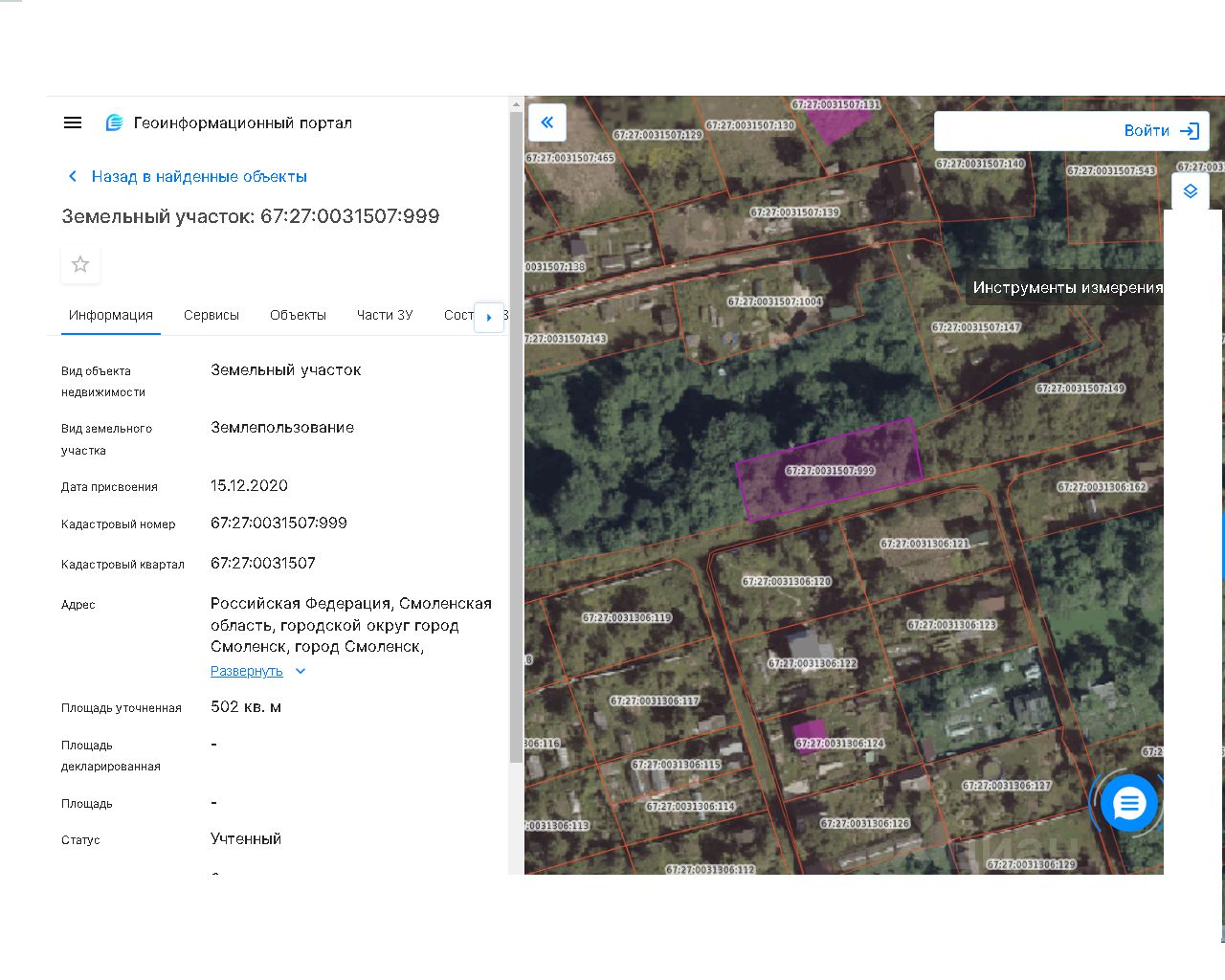Click map parcel label 67:27:0031306:114
The width and height of the screenshot is (1225, 980).
coord(690,806)
